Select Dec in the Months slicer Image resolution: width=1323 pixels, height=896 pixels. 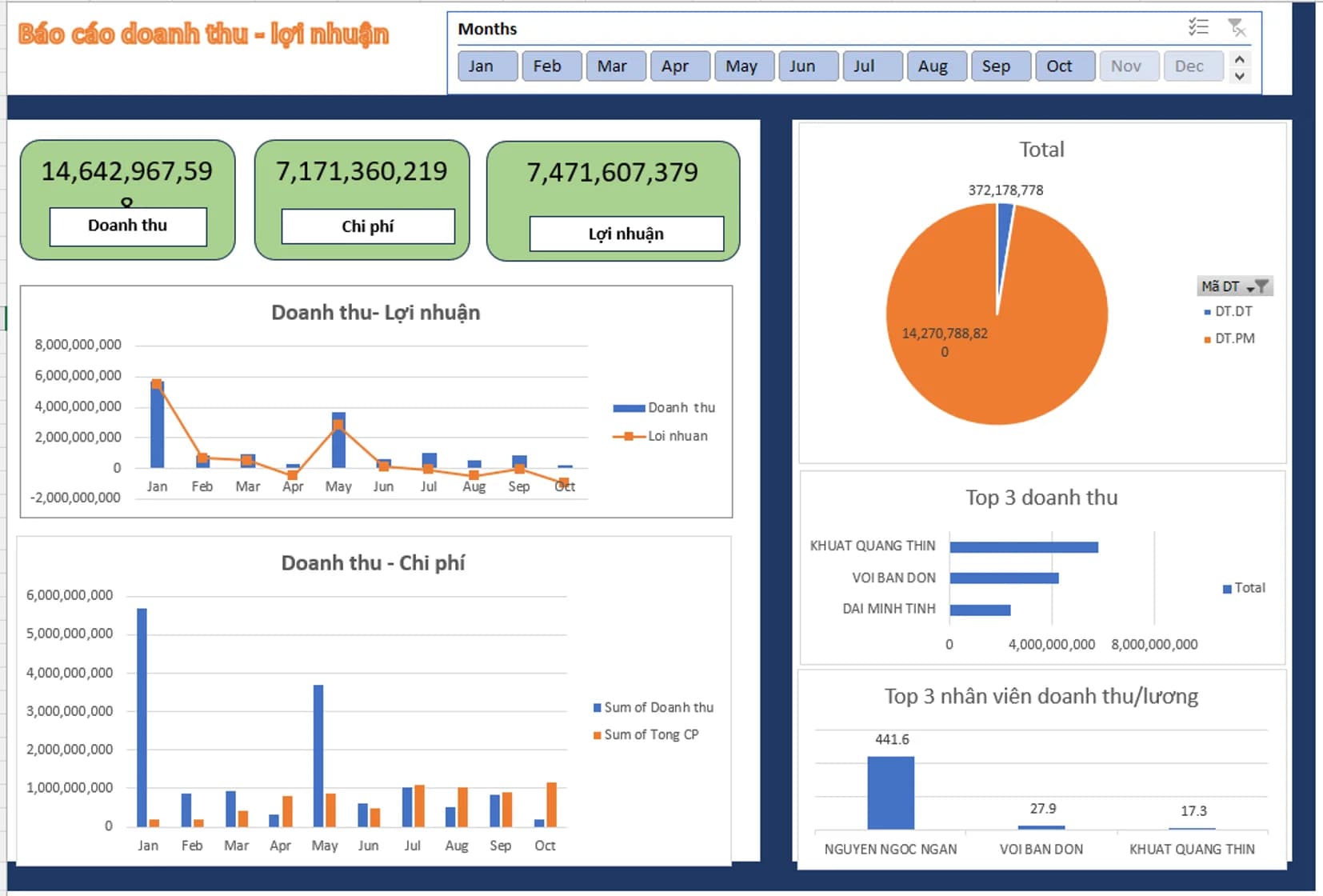1193,66
